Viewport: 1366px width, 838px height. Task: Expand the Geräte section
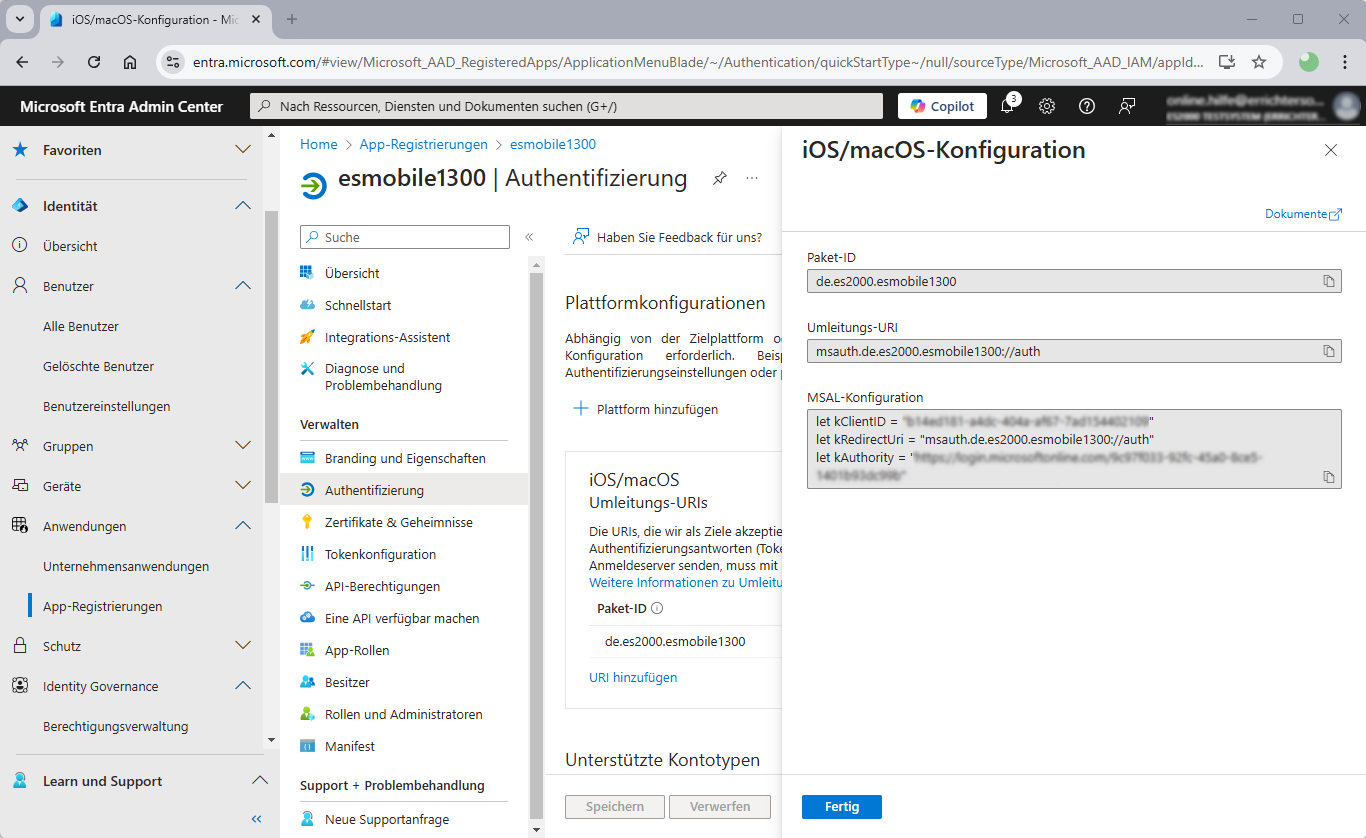(242, 486)
